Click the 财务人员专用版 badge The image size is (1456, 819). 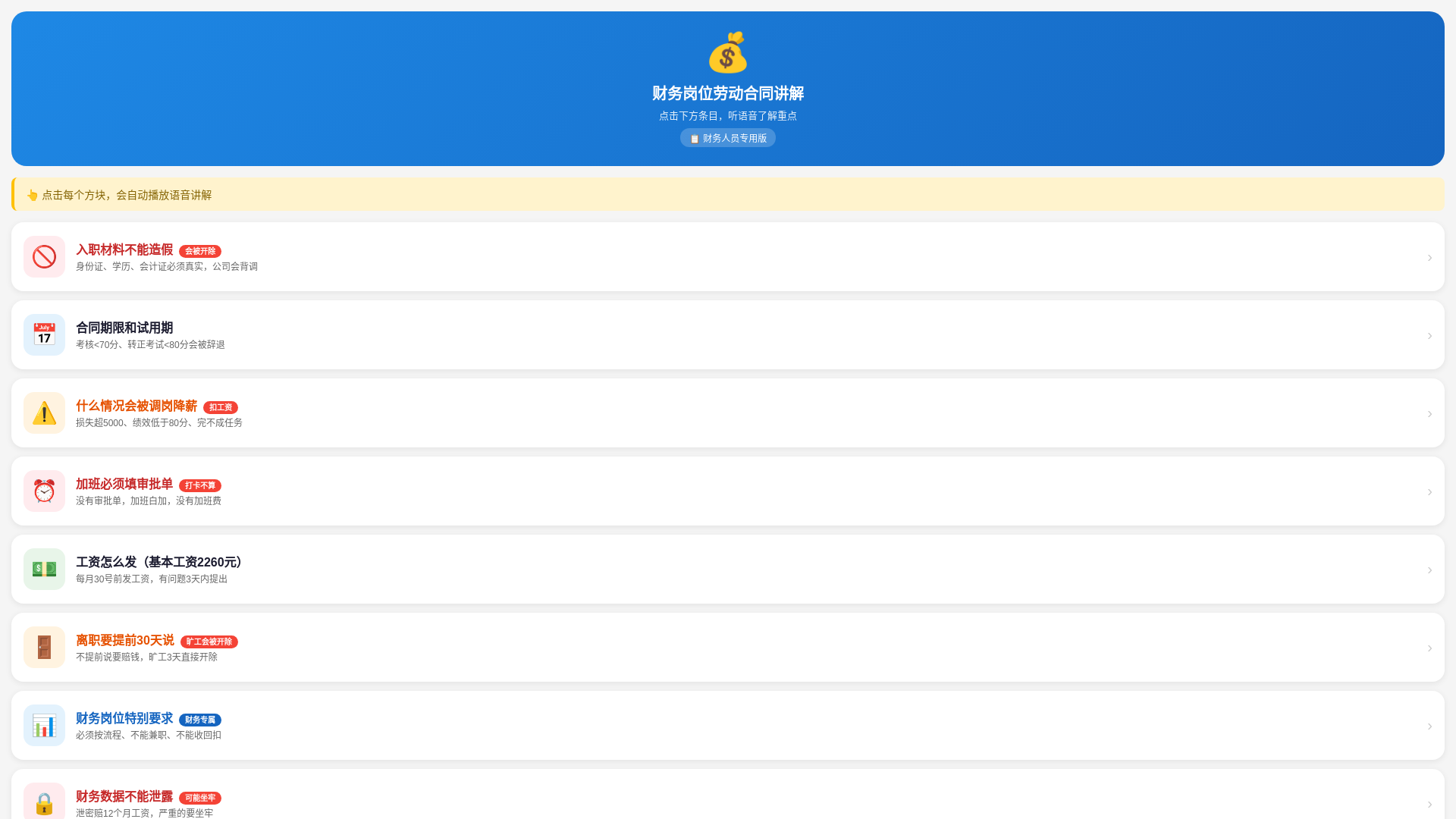click(727, 138)
